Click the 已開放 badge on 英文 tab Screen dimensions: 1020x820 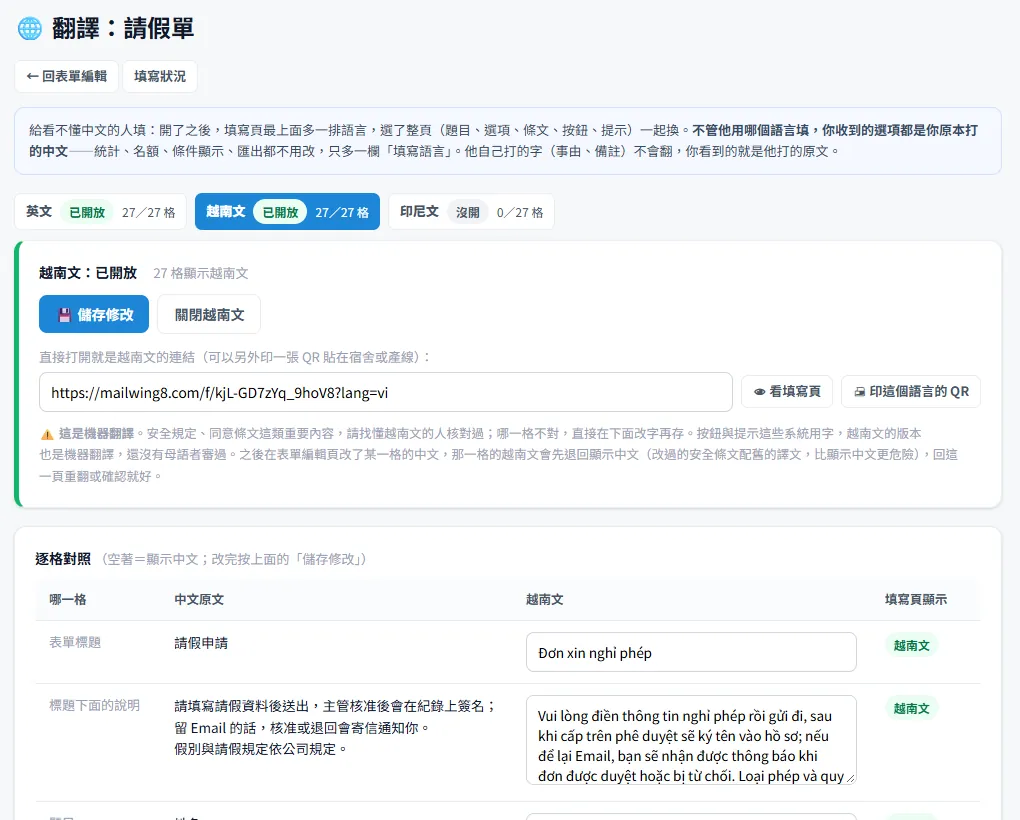87,213
